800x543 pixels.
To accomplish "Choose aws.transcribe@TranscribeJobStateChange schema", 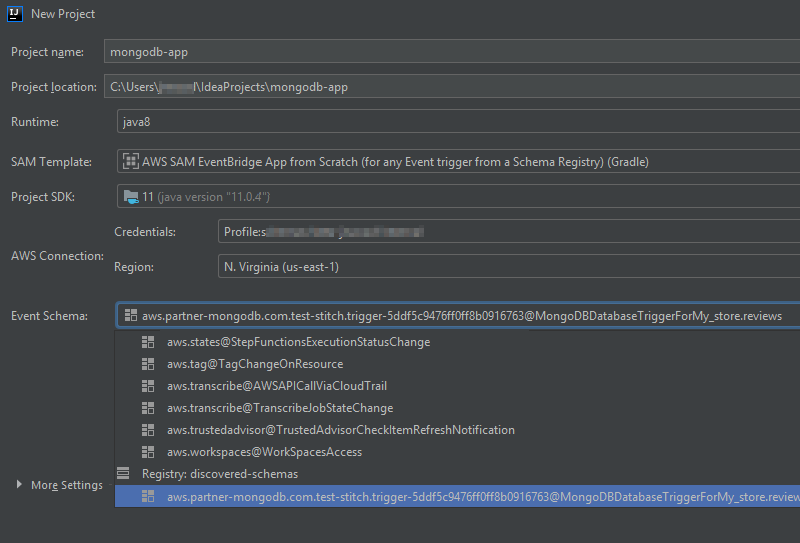I will pos(457,408).
